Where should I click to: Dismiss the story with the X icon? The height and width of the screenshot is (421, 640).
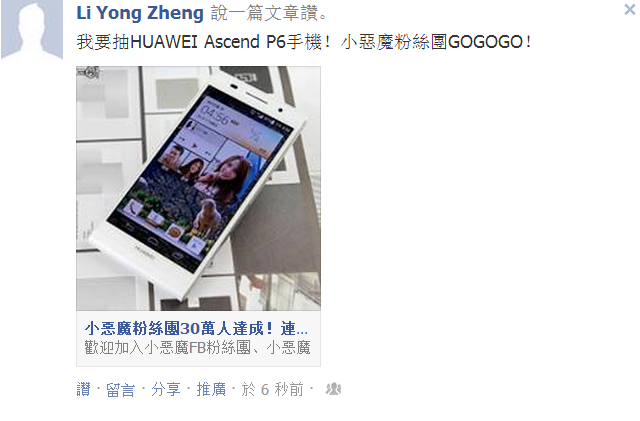(x=630, y=9)
